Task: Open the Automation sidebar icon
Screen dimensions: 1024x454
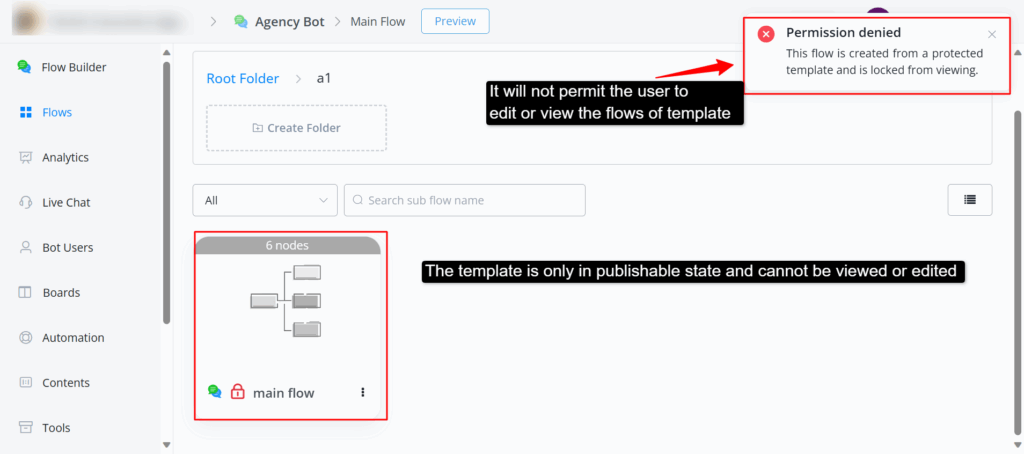Action: [25, 338]
